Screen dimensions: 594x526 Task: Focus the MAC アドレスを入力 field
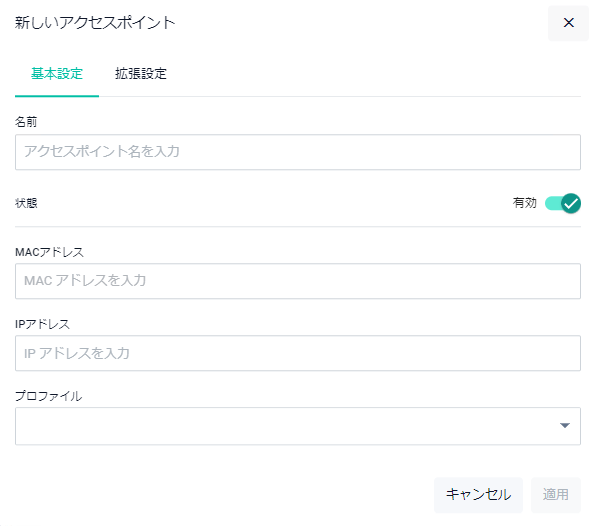(298, 281)
